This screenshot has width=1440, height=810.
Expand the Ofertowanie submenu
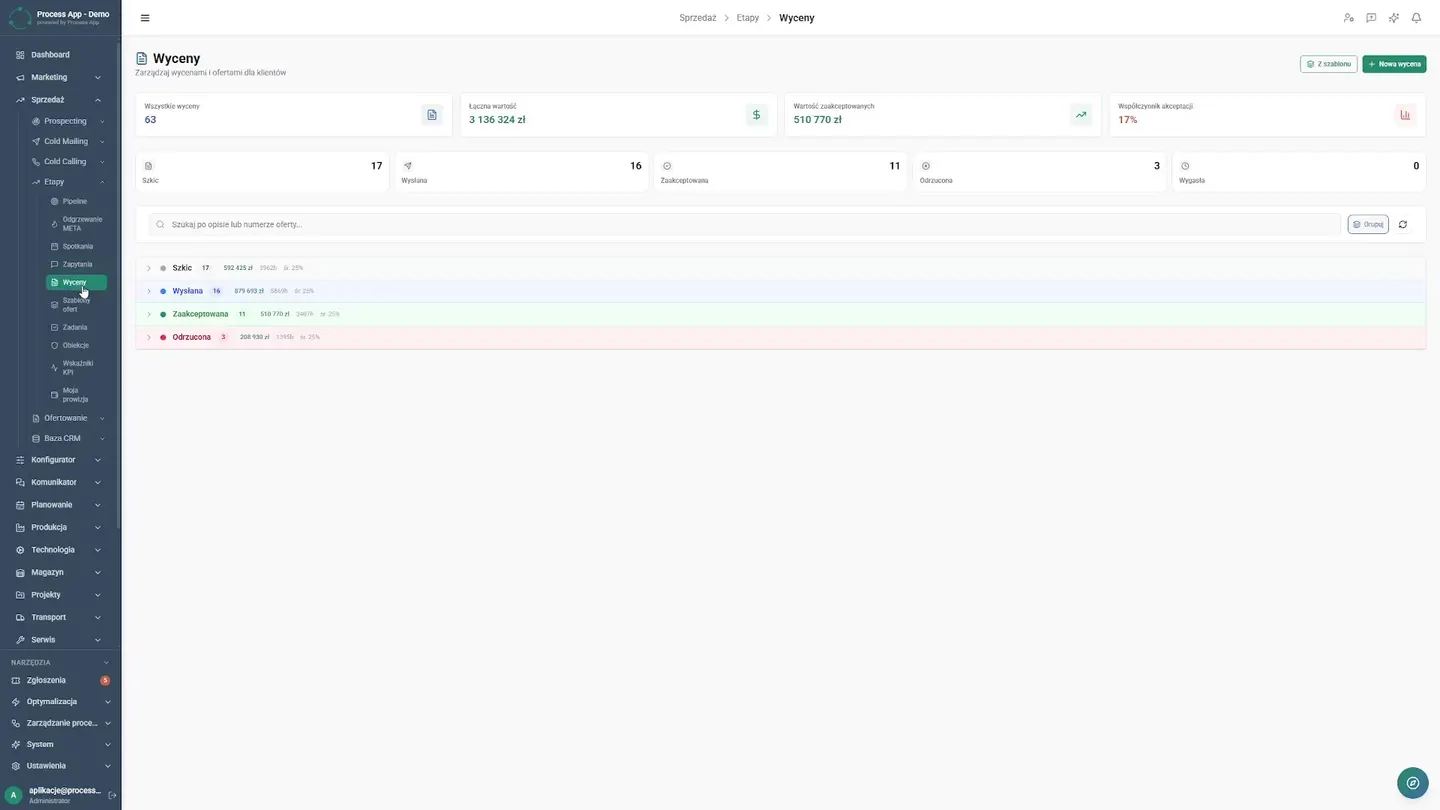tap(68, 418)
